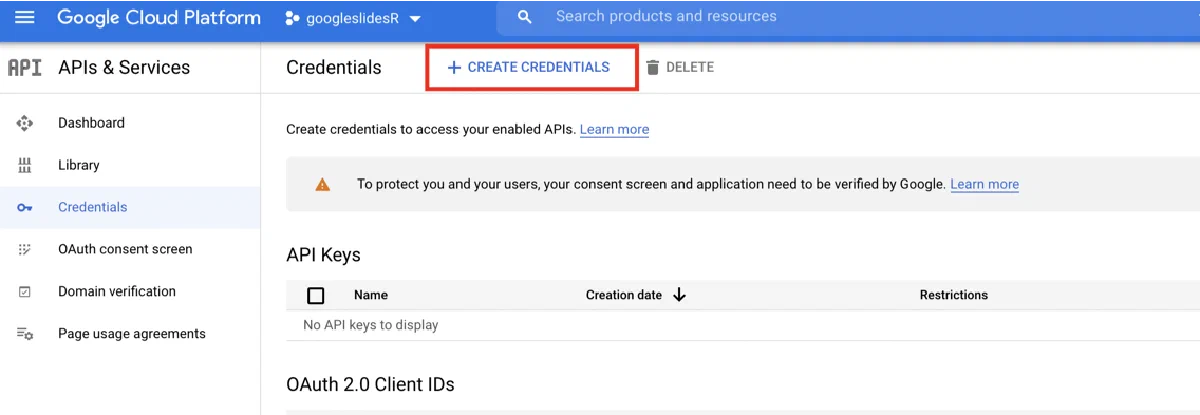Open the googleslidesR project selector dropdown
Image resolution: width=1200 pixels, height=415 pixels.
point(353,18)
